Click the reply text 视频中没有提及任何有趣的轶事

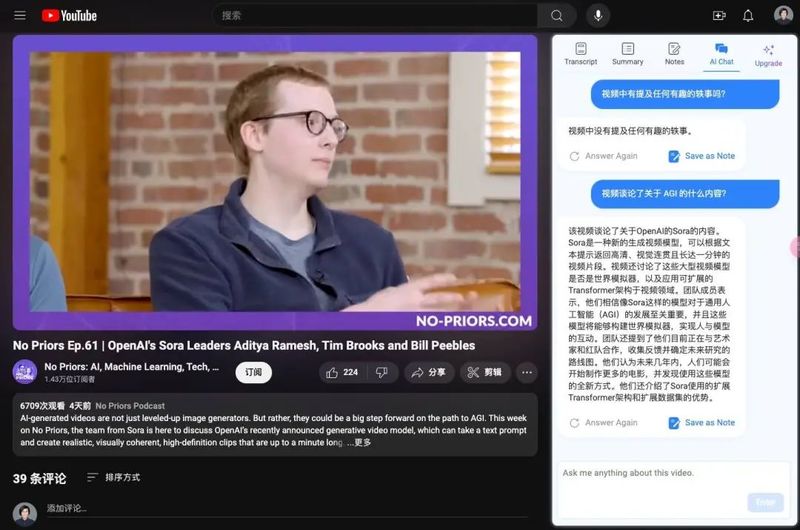pyautogui.click(x=631, y=131)
